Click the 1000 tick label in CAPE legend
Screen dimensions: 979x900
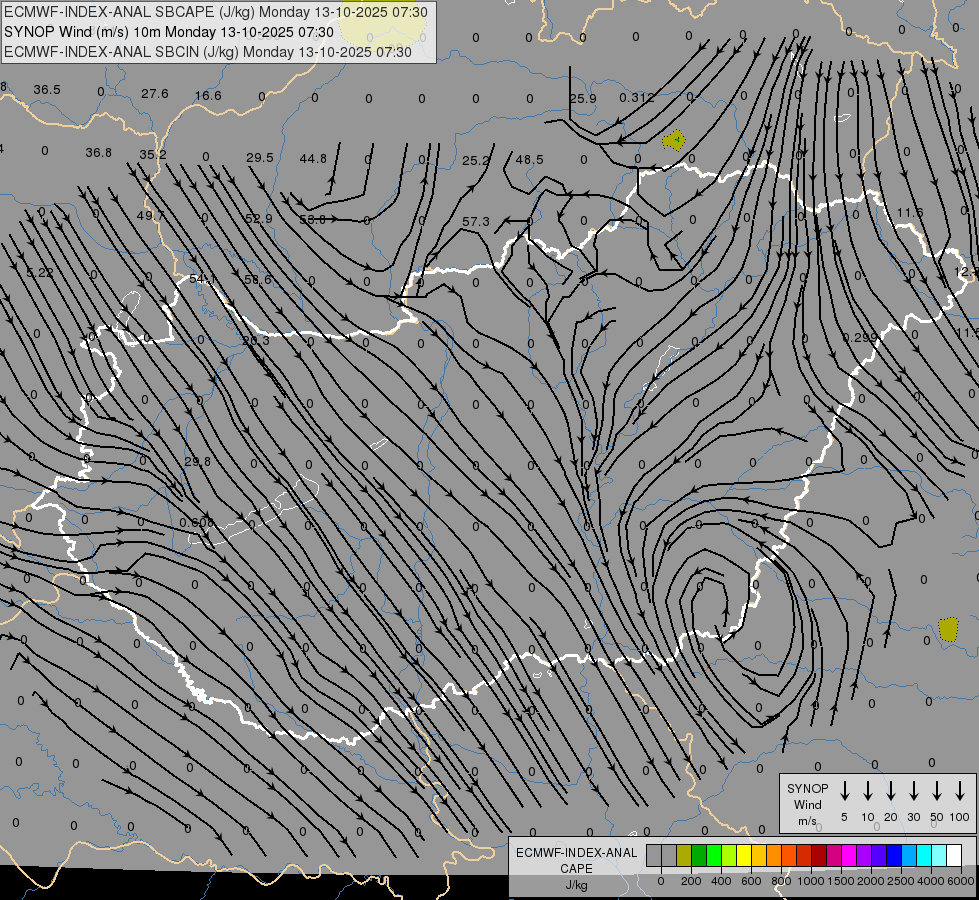coord(810,881)
